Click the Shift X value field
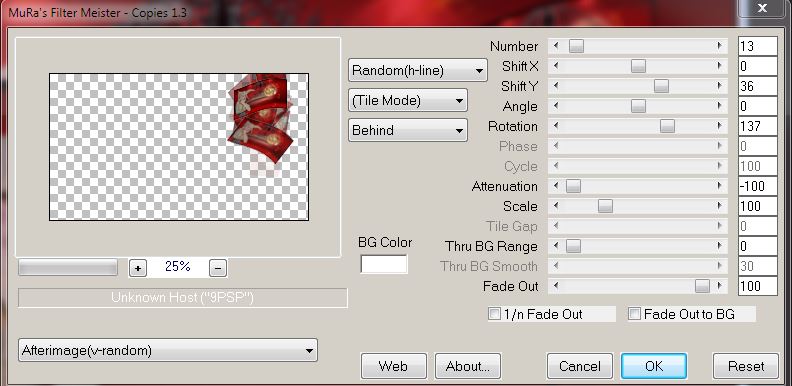The image size is (792, 386). pyautogui.click(x=758, y=66)
